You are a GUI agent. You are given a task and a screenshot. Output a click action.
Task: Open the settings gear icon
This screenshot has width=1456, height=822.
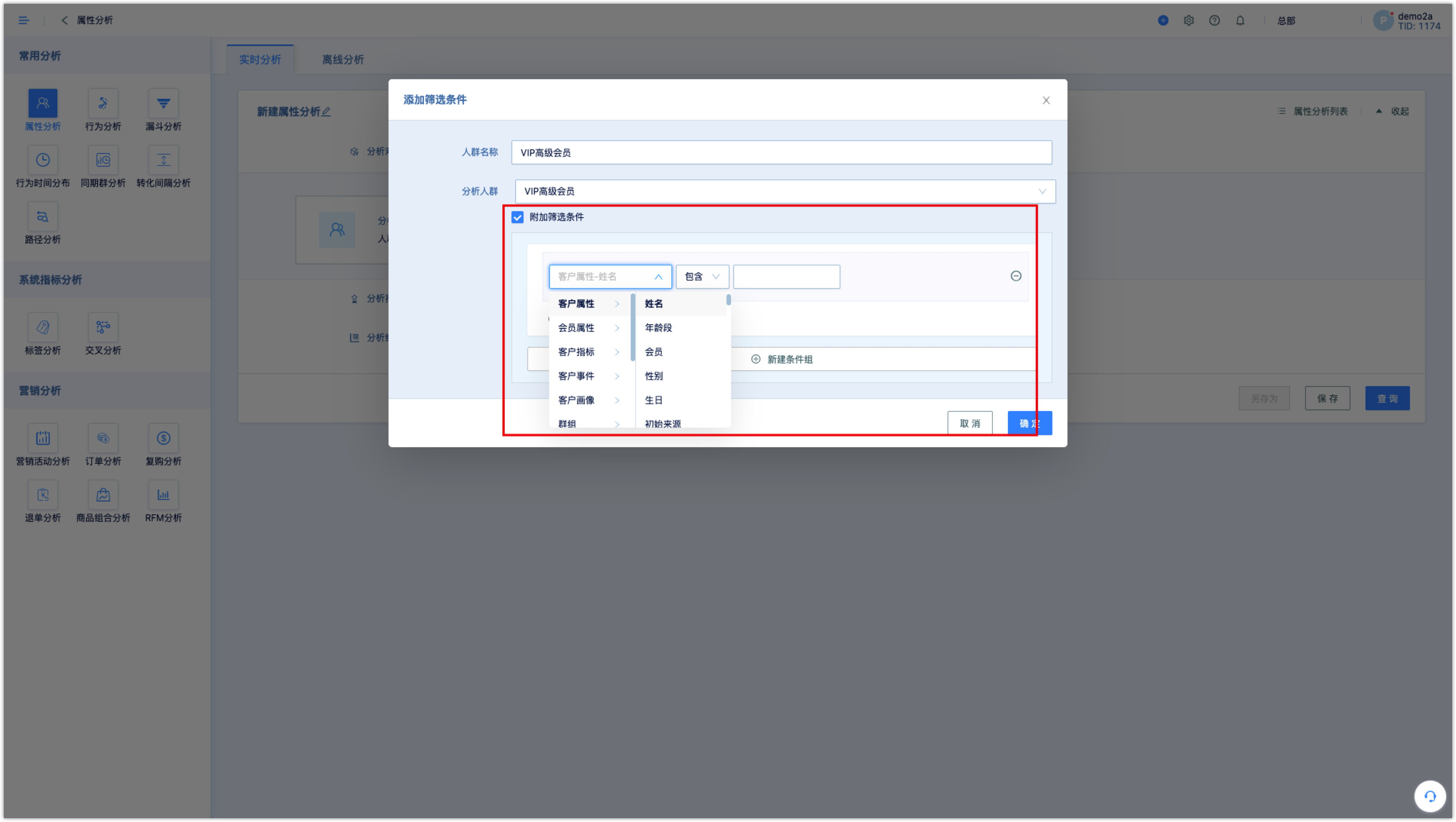pos(1189,20)
